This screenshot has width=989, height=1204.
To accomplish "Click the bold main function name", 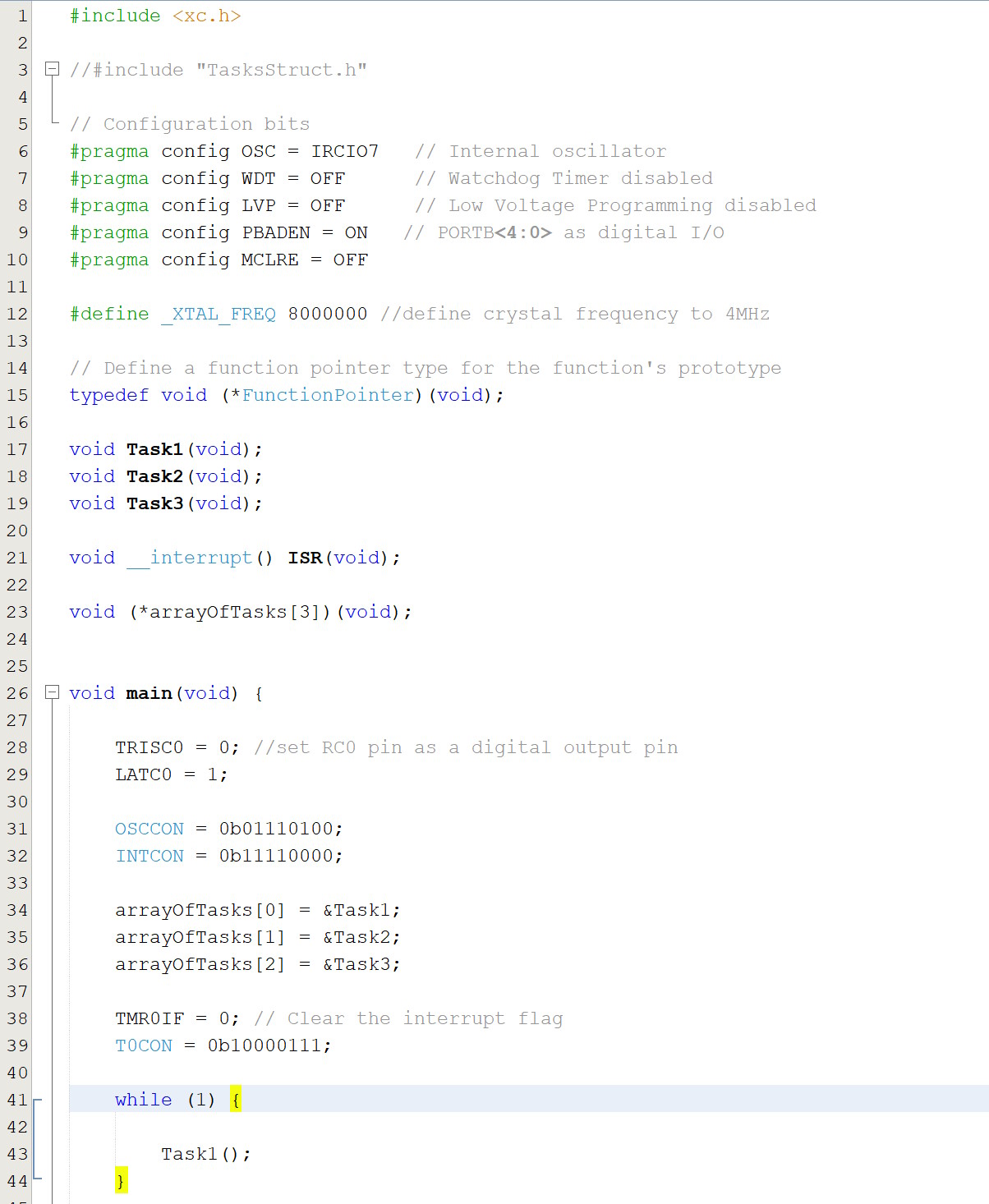I will 149,693.
